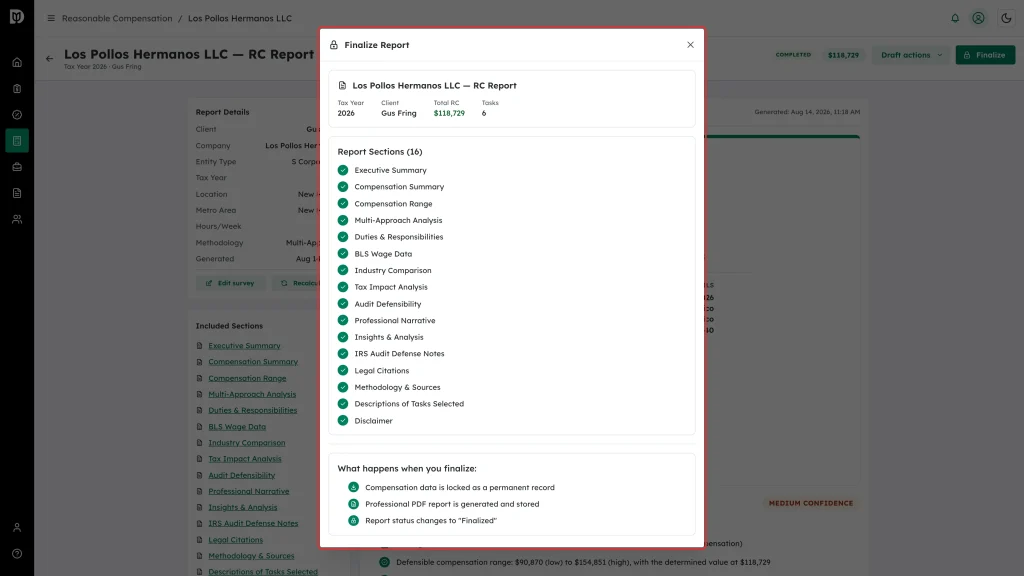Open account person icon at sidebar bottom
The height and width of the screenshot is (576, 1024).
pos(17,528)
